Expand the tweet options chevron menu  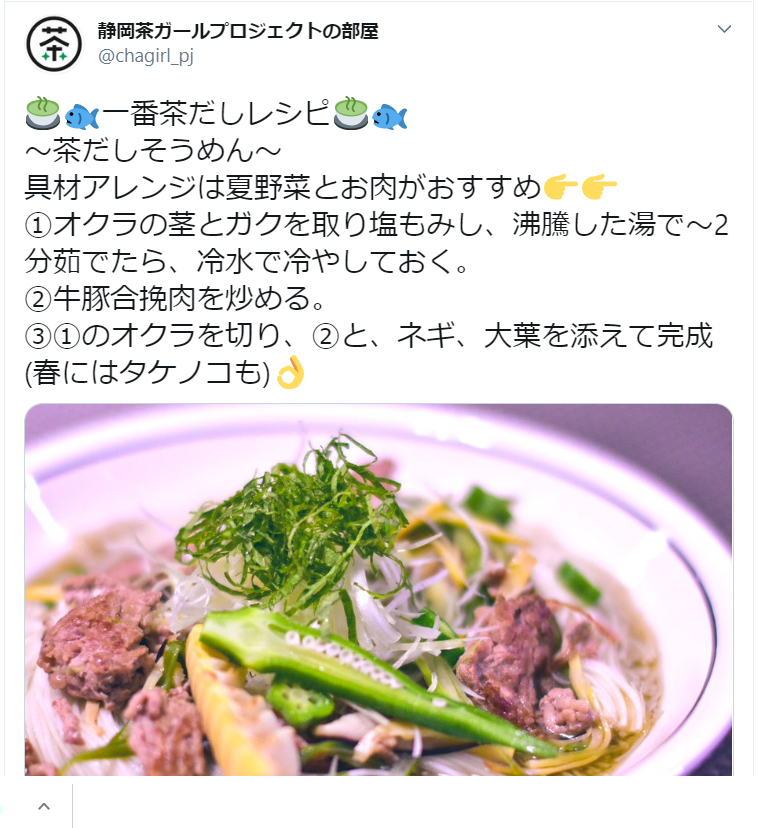tap(724, 29)
